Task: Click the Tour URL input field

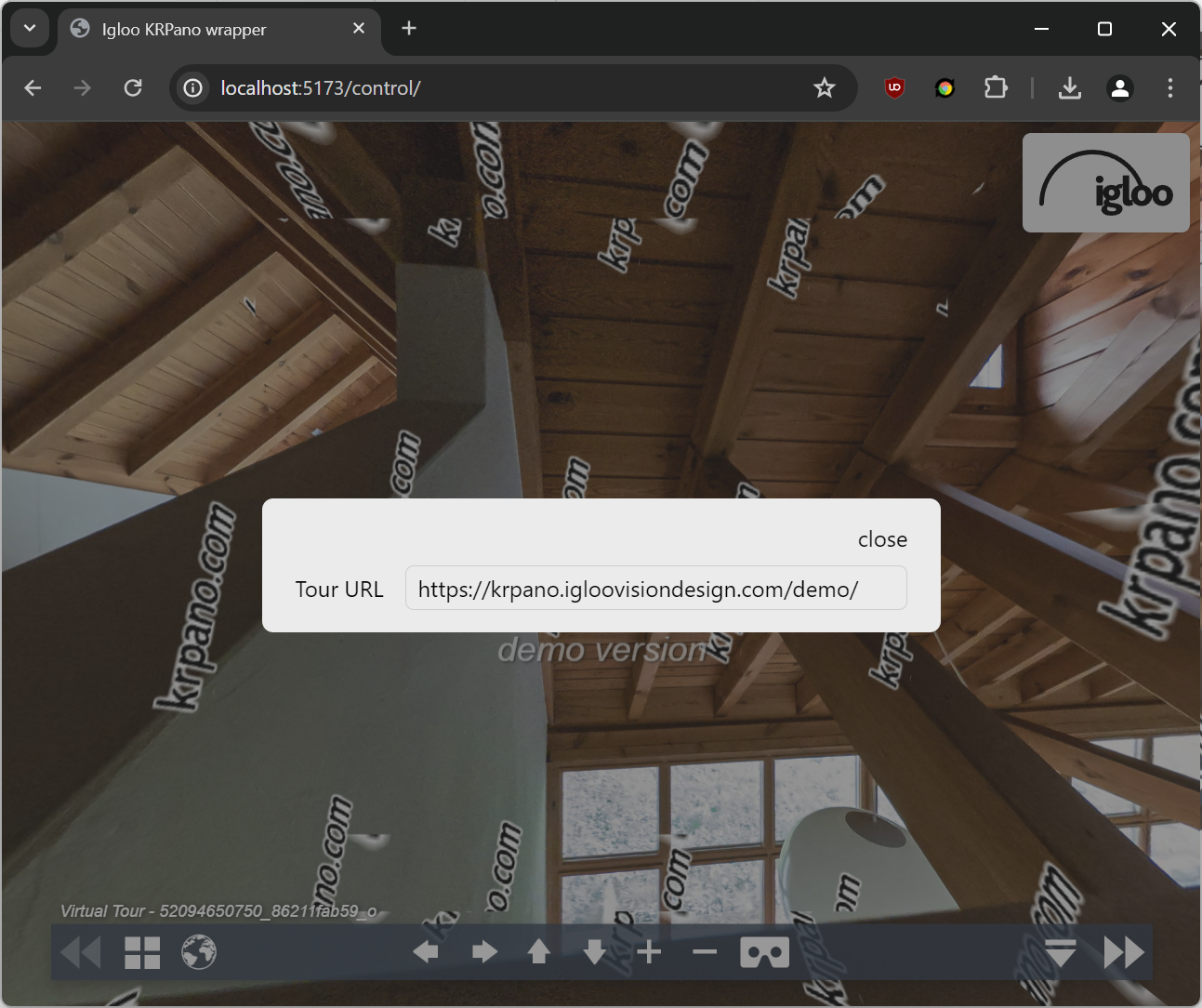Action: pyautogui.click(x=655, y=589)
